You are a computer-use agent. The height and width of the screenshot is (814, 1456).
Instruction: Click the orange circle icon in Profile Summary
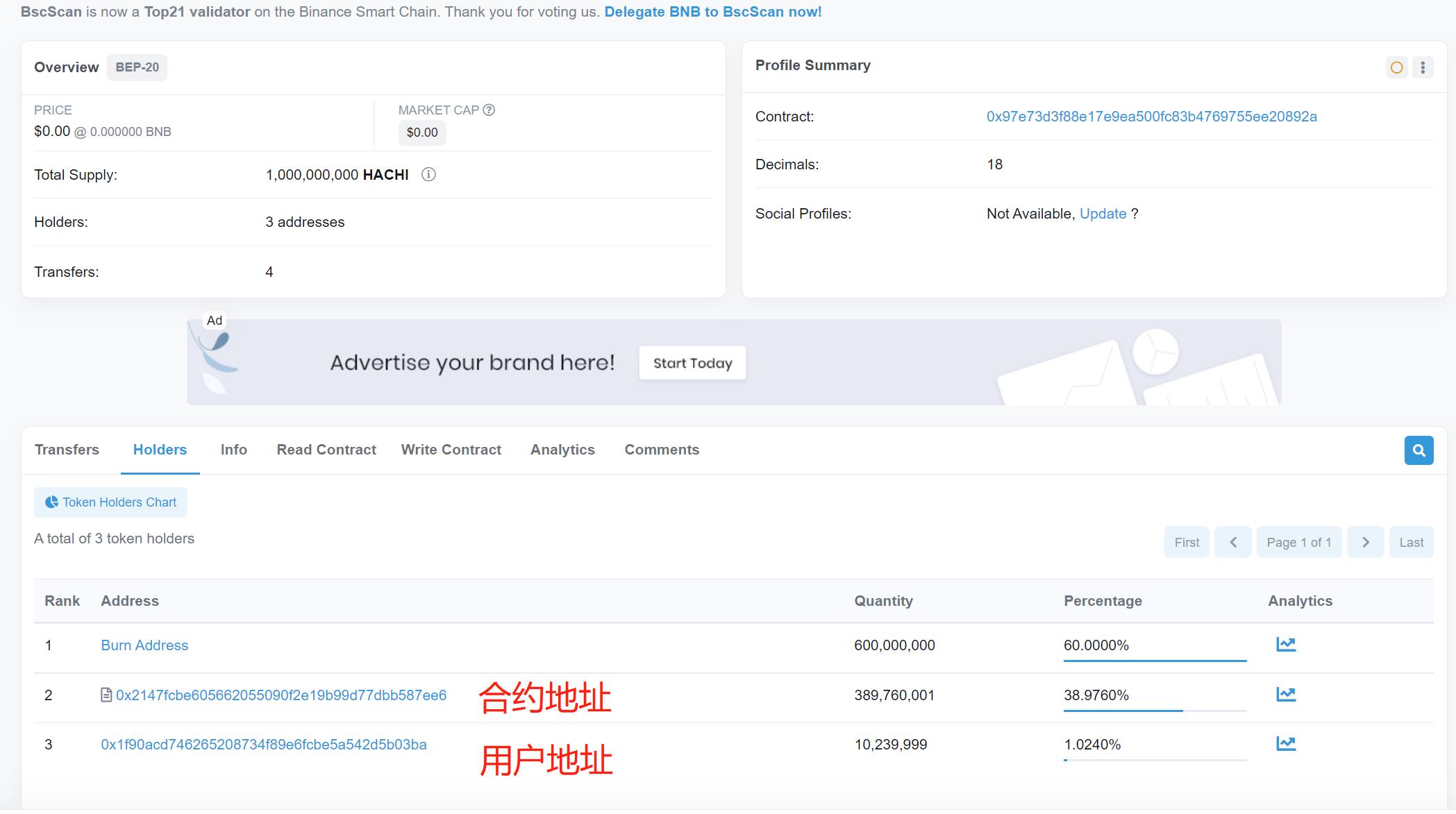tap(1396, 67)
